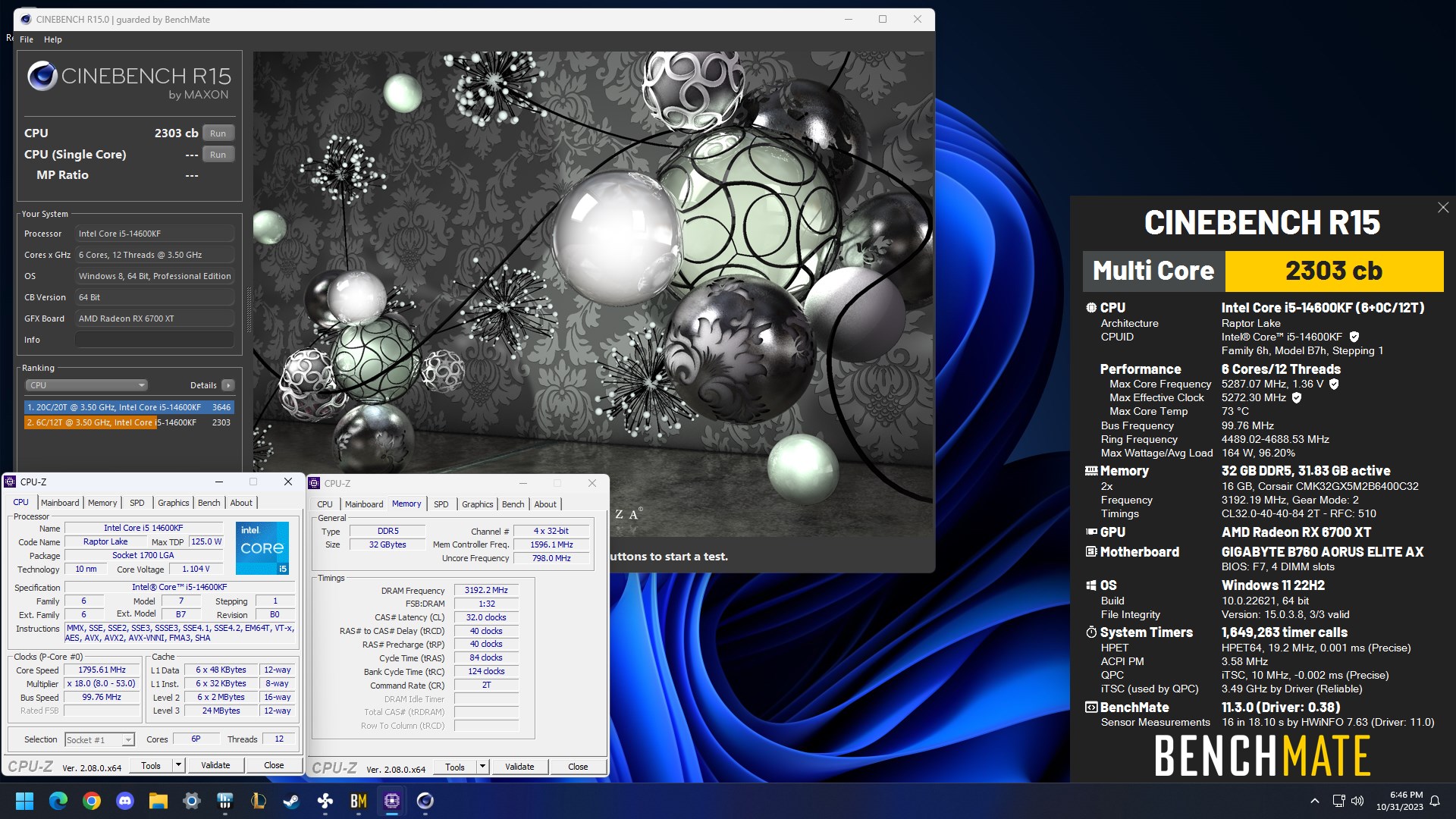
Task: Click the verified shield beside Max Effective Clock
Action: [1297, 397]
